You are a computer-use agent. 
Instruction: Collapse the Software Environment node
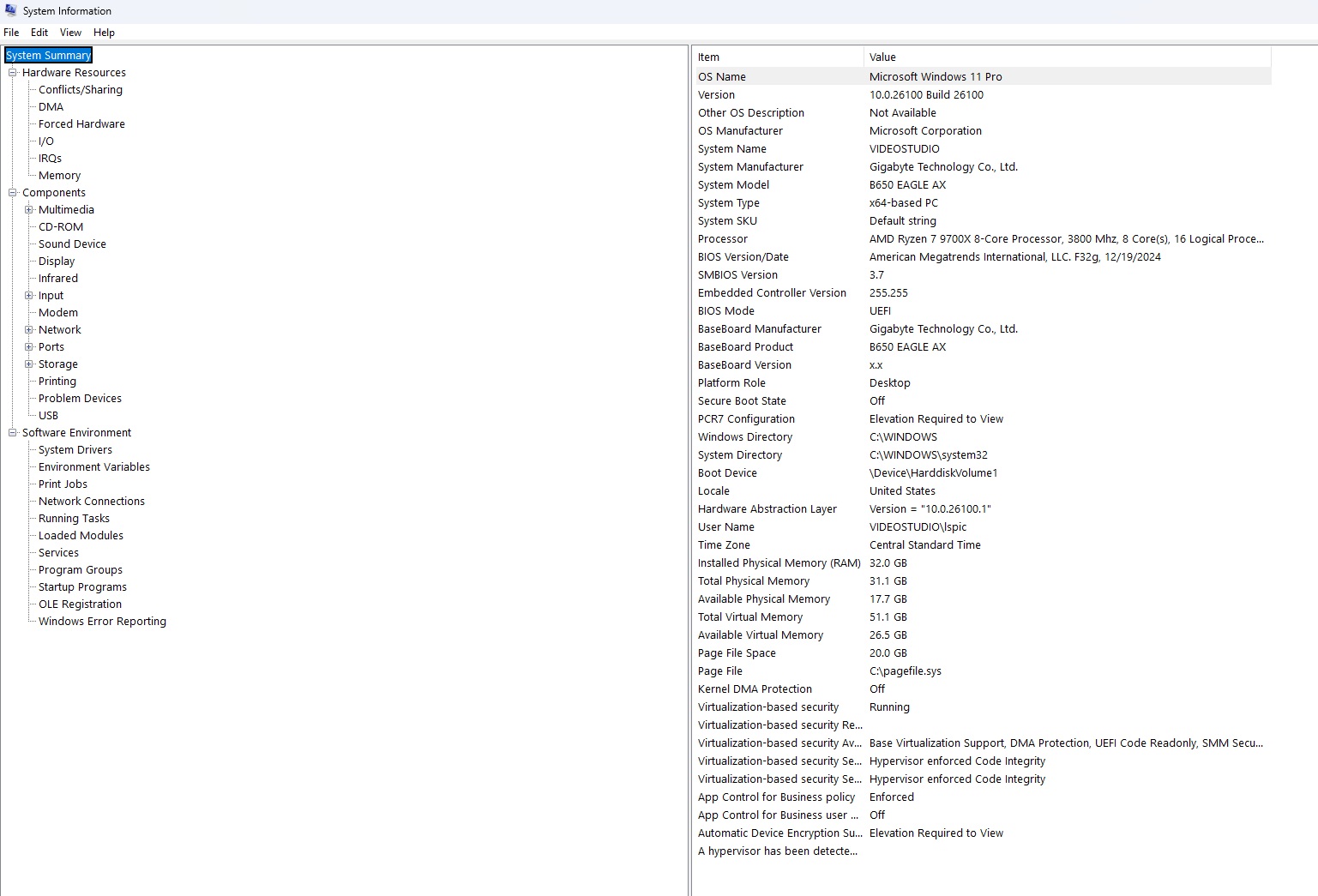click(13, 433)
